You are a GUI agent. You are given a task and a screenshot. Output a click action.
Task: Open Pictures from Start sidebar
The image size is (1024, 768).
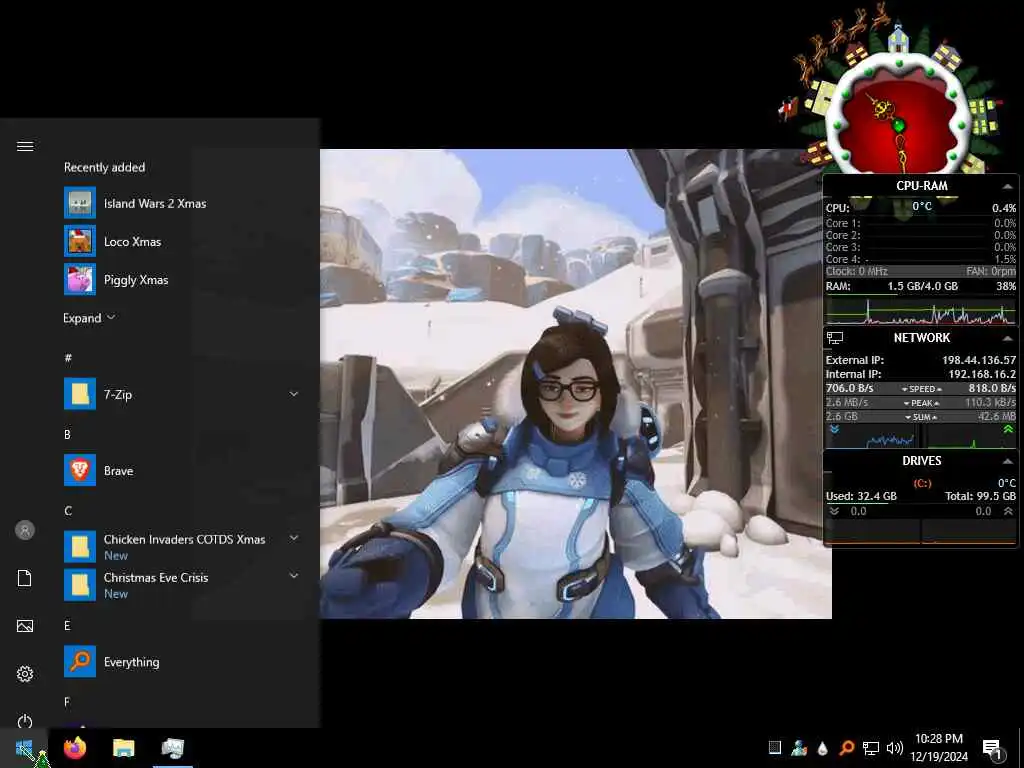pos(25,626)
